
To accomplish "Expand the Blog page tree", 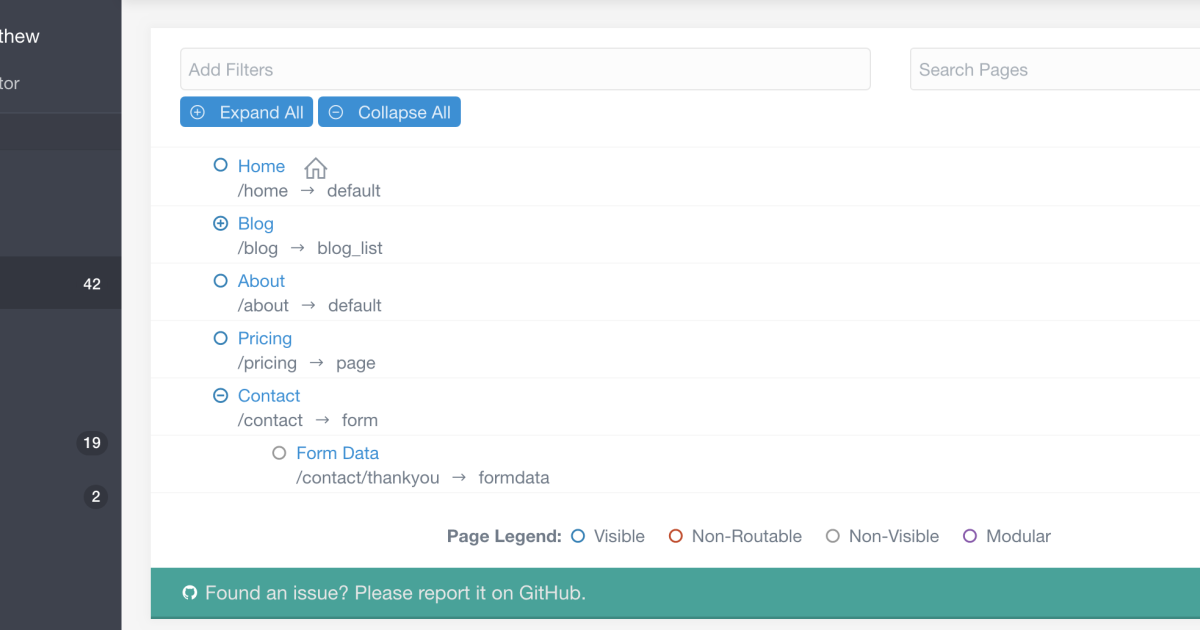I will (x=221, y=224).
